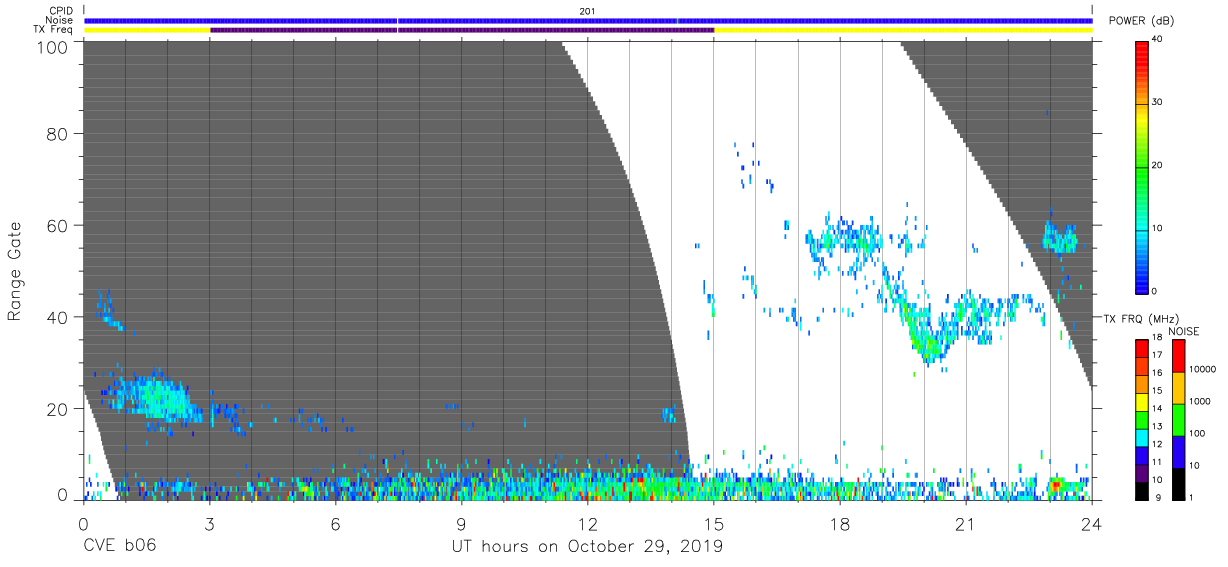Click the 60 tick on the Range Gate axis
Screen dimensions: 1228x567
[x=58, y=225]
